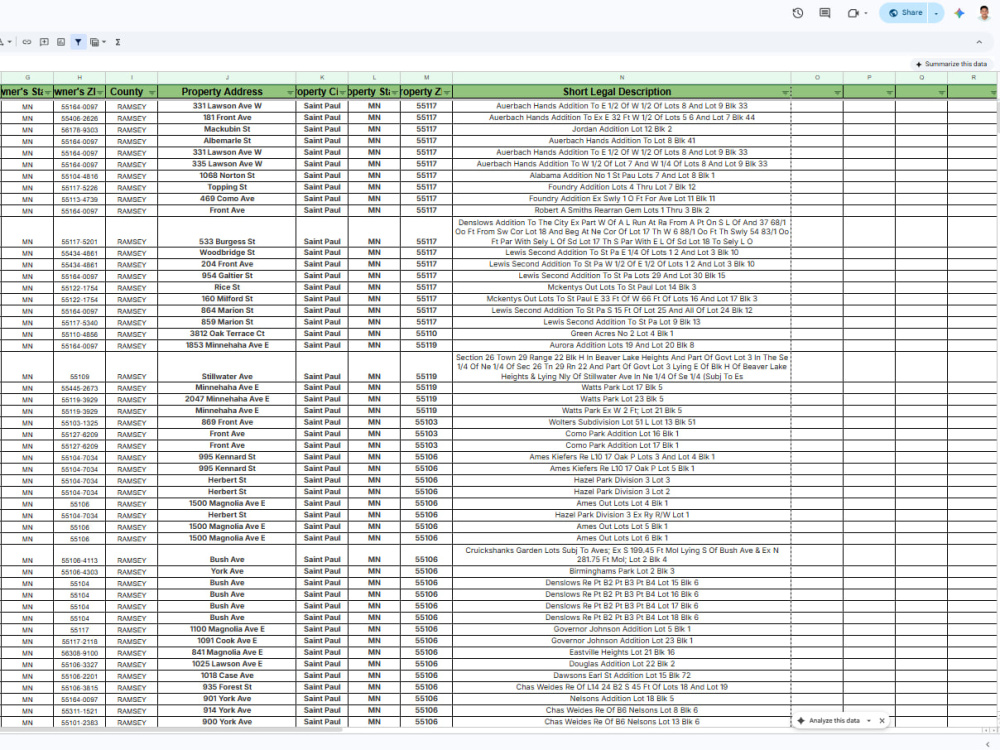This screenshot has height=750, width=1000.
Task: Open the comments history icon
Action: [825, 13]
